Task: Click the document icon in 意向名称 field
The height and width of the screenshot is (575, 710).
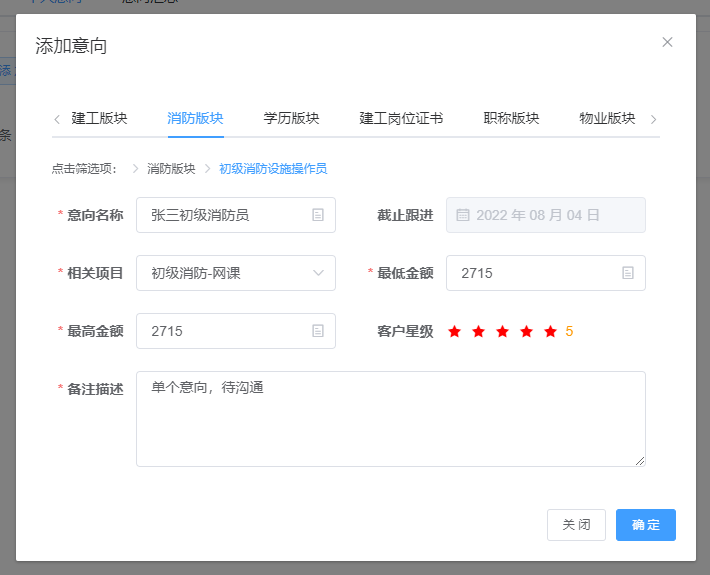Action: click(318, 215)
